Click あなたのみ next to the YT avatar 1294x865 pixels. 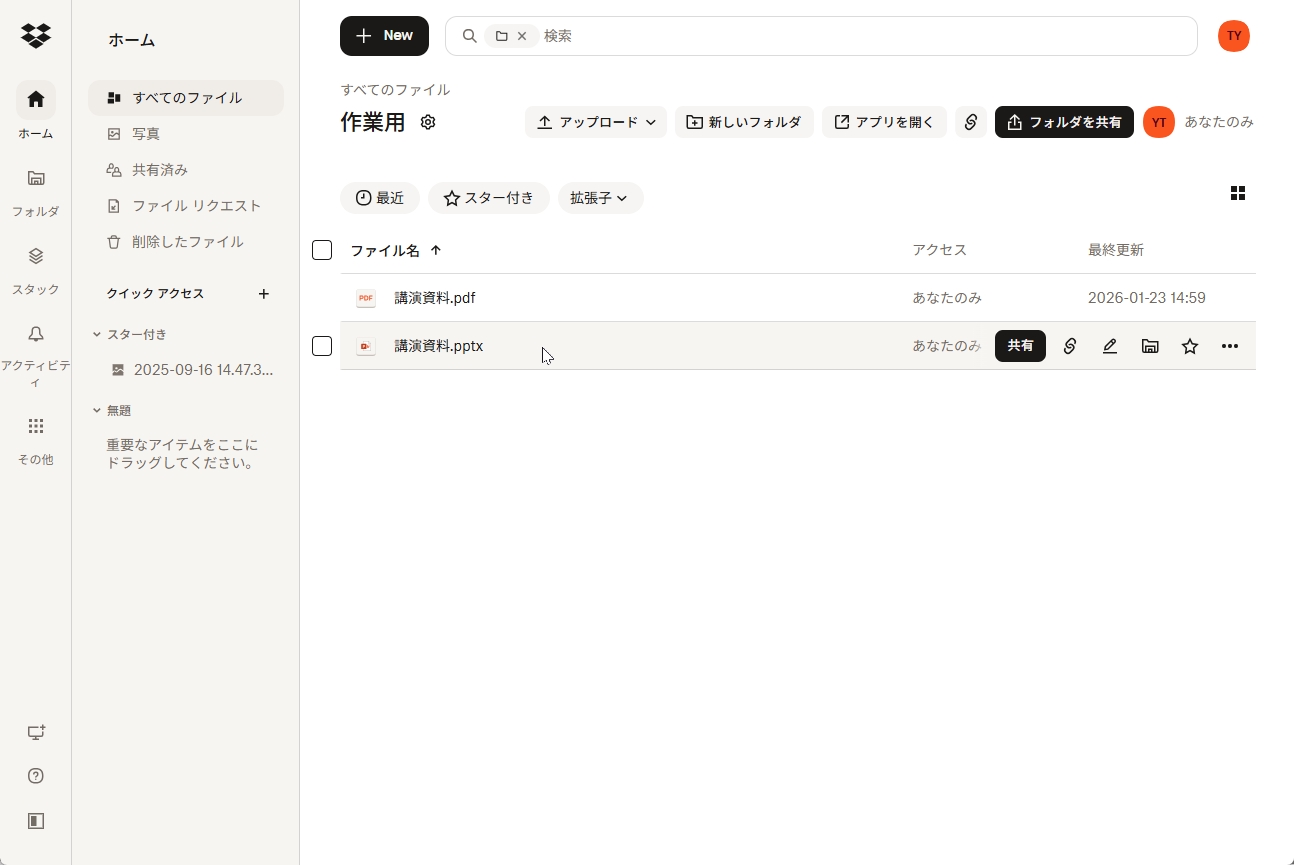pos(1219,122)
